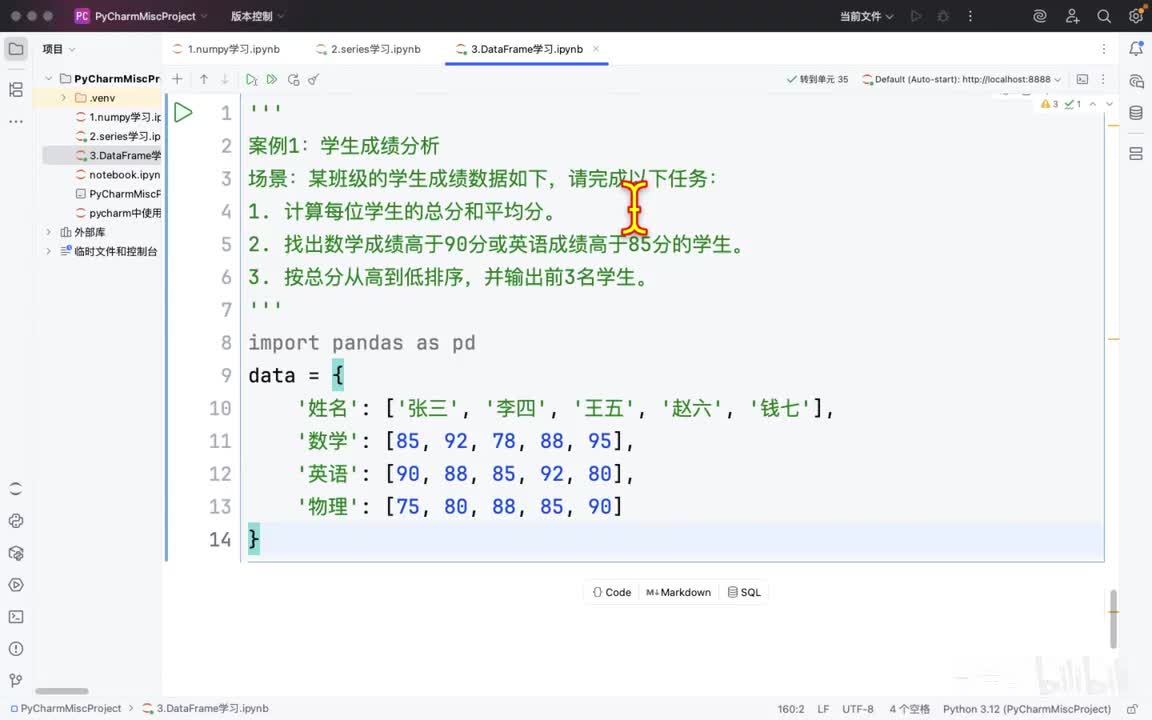Collapse the PyCharmMiscProject root folder
This screenshot has height=720, width=1152.
(x=48, y=79)
